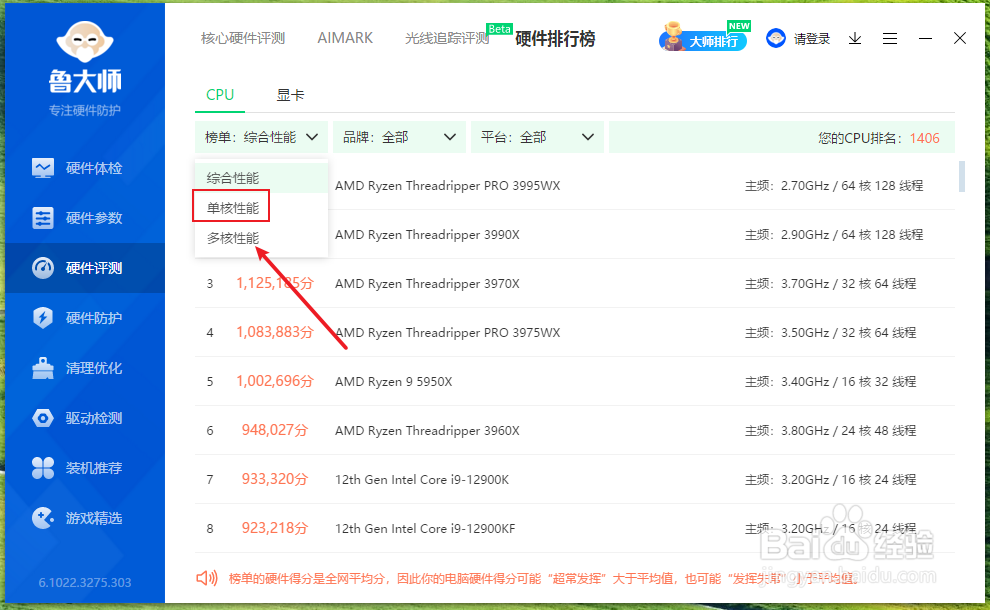This screenshot has height=610, width=990.
Task: Open 清理优化 cleanup icon
Action: (x=43, y=368)
